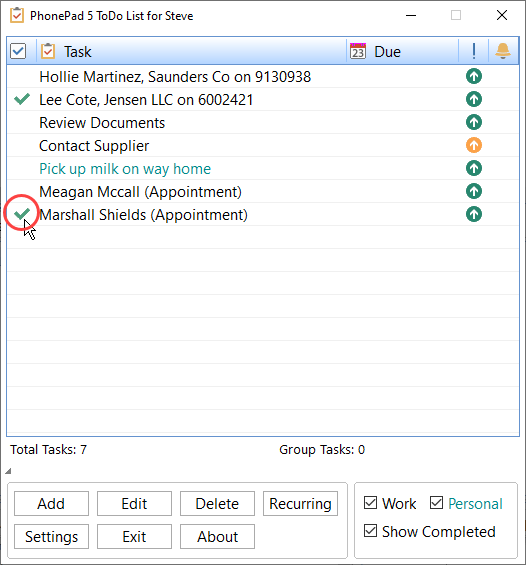Sort by the exclamation priority column header

pyautogui.click(x=474, y=51)
